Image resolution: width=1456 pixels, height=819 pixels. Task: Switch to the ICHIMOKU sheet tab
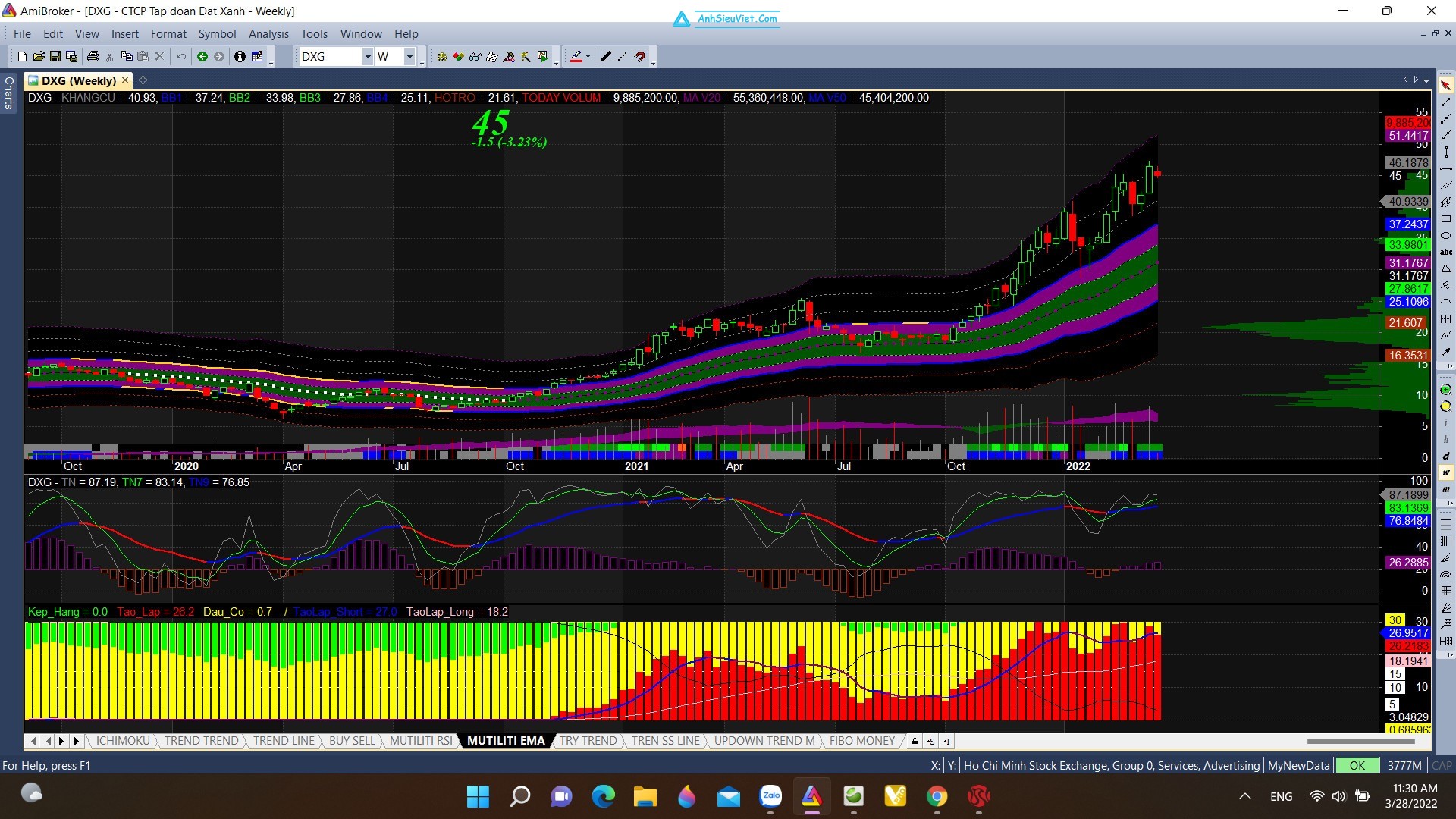click(123, 741)
